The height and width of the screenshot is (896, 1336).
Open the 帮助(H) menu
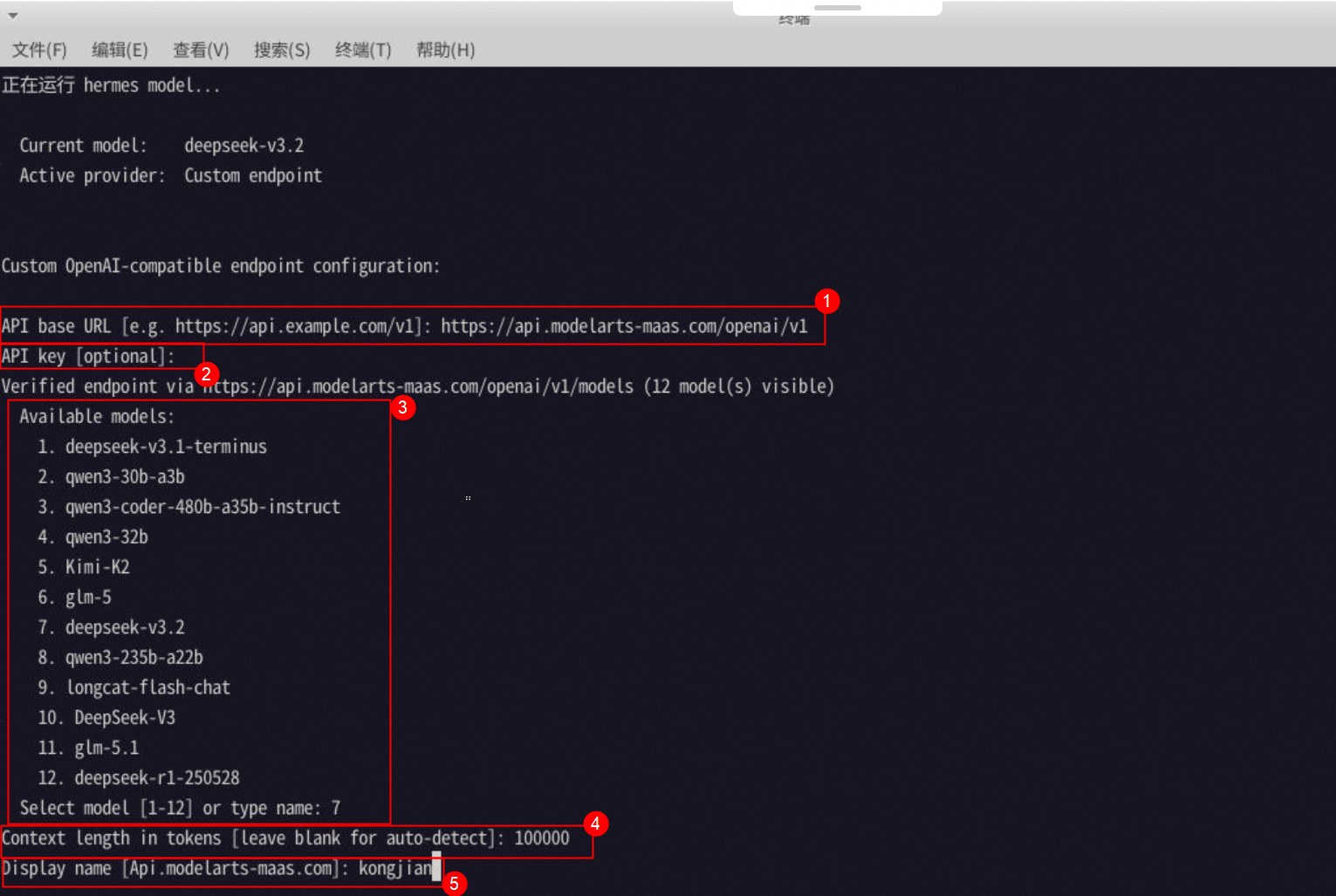pos(445,50)
